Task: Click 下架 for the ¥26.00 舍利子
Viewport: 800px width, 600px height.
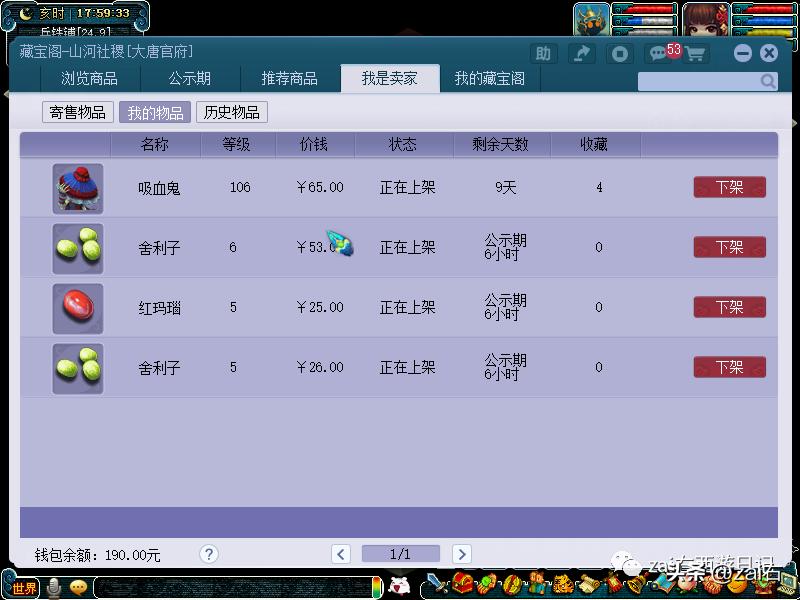Action: (730, 367)
